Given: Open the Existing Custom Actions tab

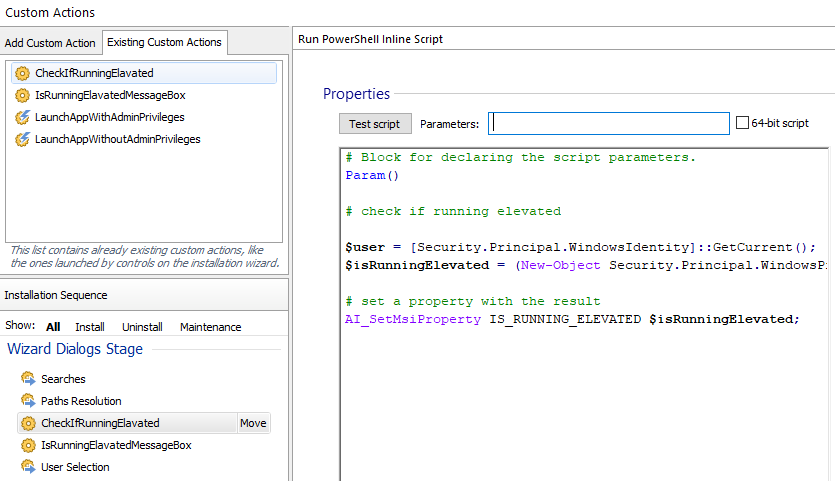Looking at the screenshot, I should (165, 42).
